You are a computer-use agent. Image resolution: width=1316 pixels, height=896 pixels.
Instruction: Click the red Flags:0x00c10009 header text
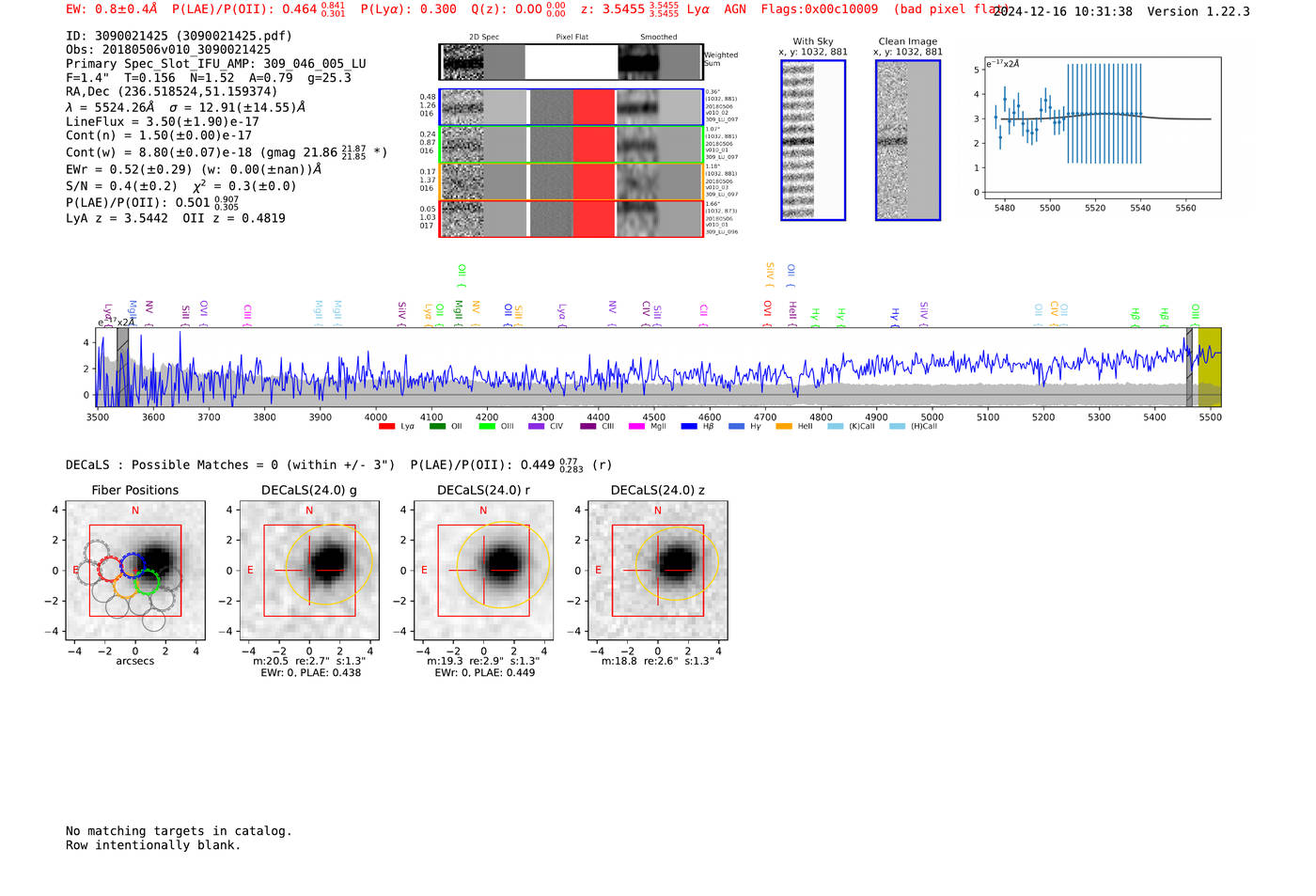820,9
